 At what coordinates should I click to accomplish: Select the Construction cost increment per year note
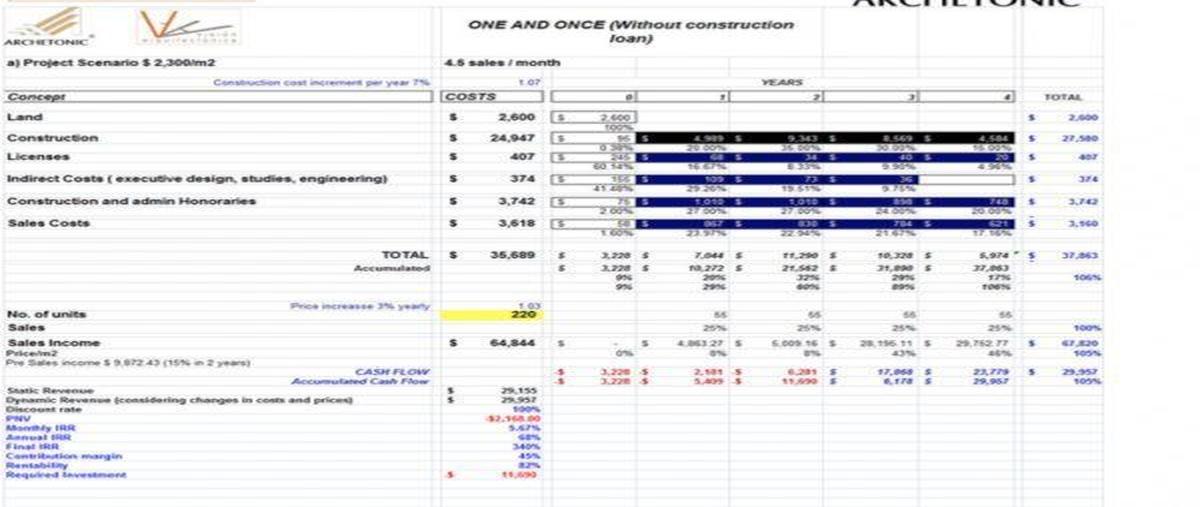[x=321, y=82]
